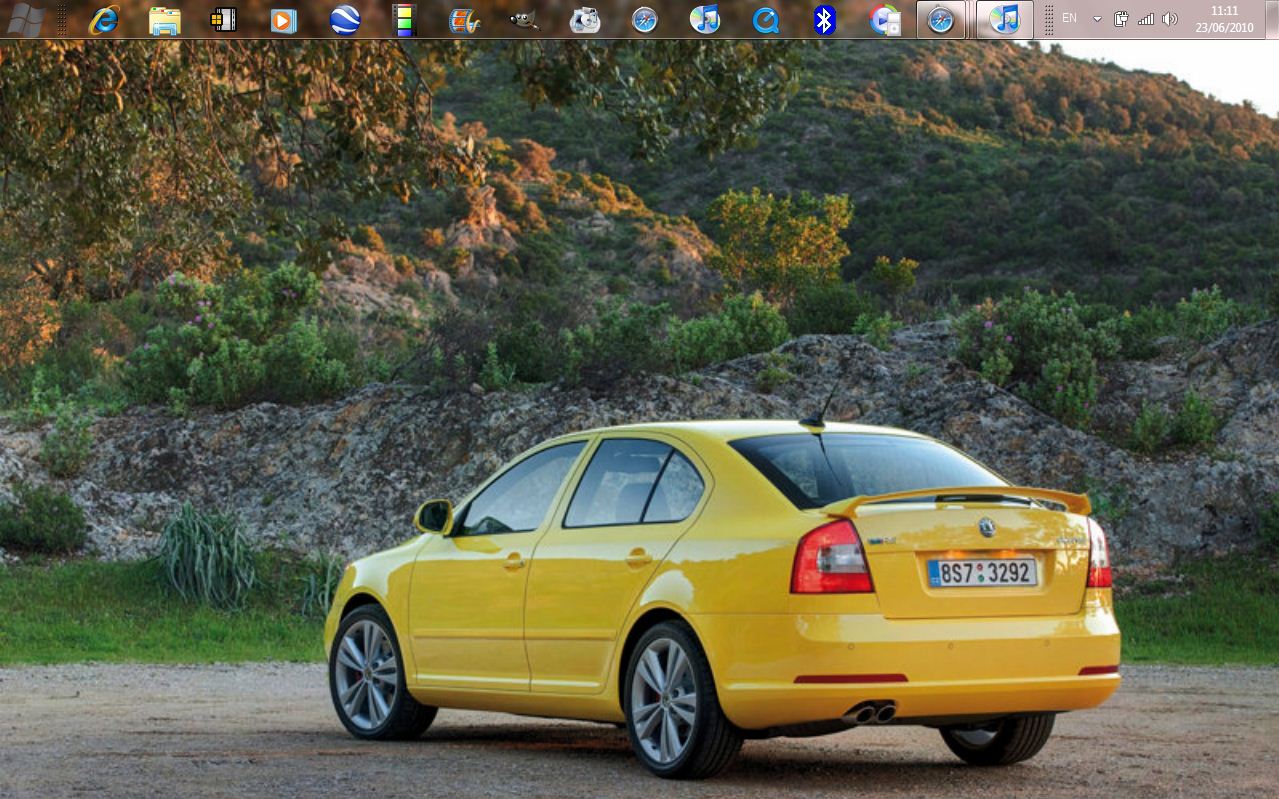
Task: Launch Internet Explorer from the taskbar
Action: click(x=103, y=19)
